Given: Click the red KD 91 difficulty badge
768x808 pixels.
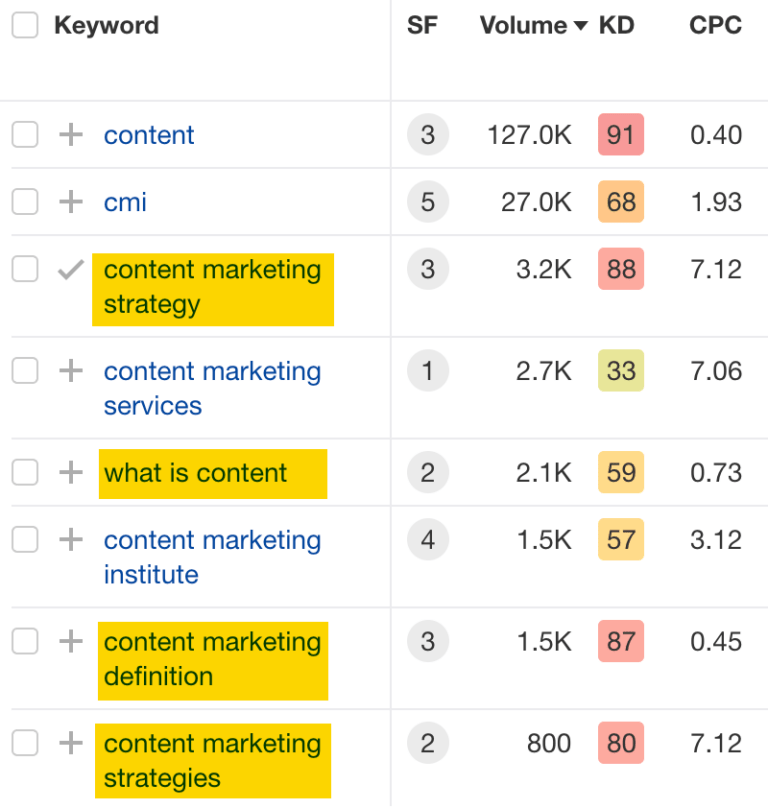Looking at the screenshot, I should click(x=621, y=135).
